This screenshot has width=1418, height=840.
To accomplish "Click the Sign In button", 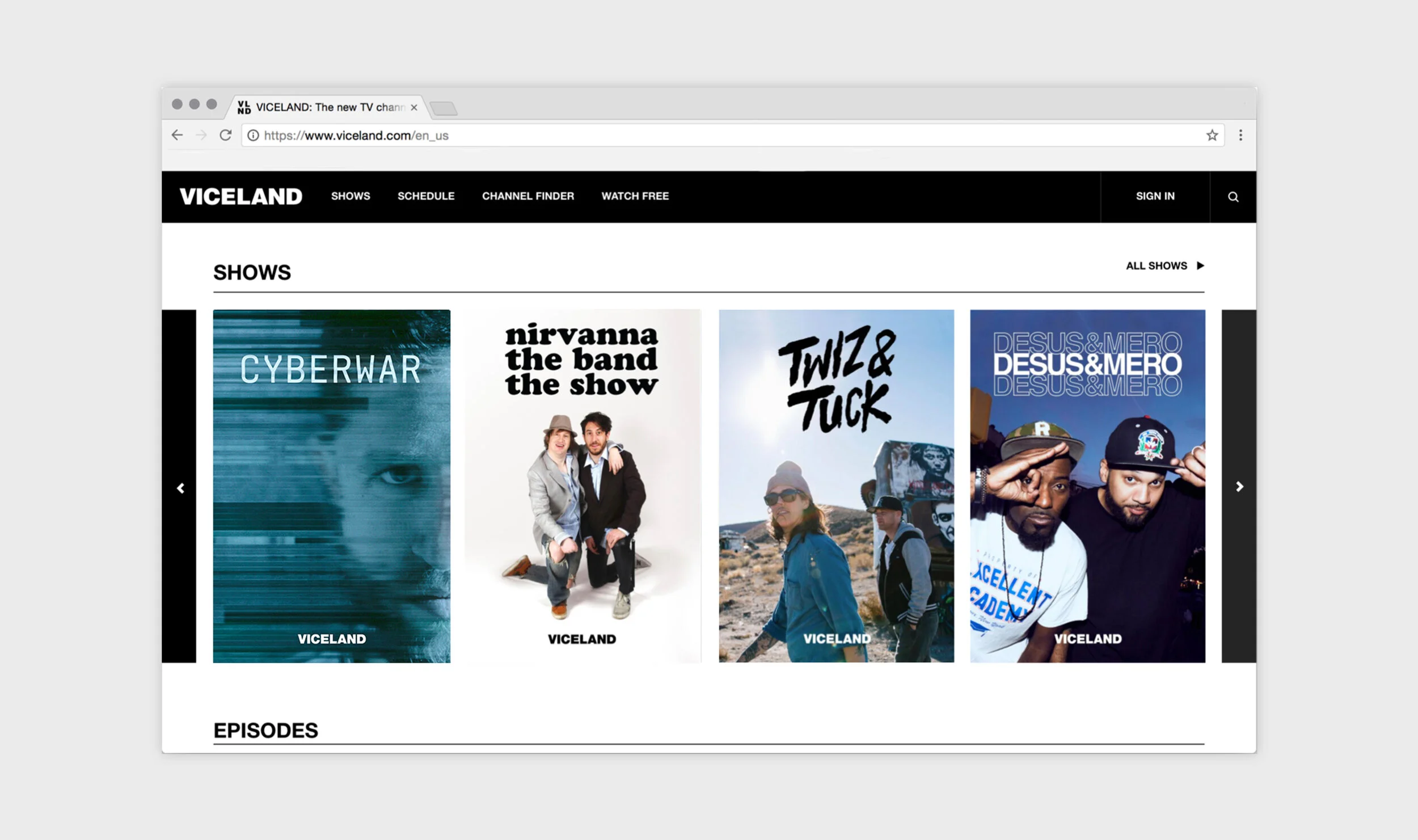I will click(x=1155, y=196).
